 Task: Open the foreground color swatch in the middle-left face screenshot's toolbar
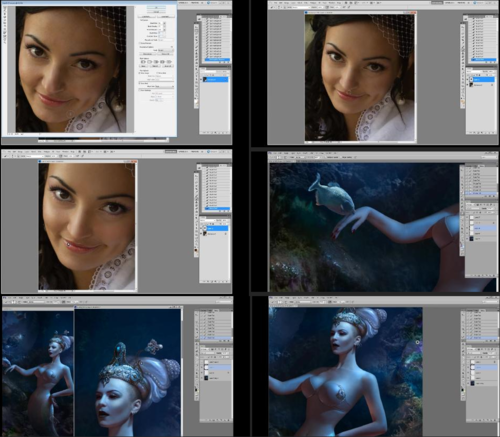(x=196, y=249)
